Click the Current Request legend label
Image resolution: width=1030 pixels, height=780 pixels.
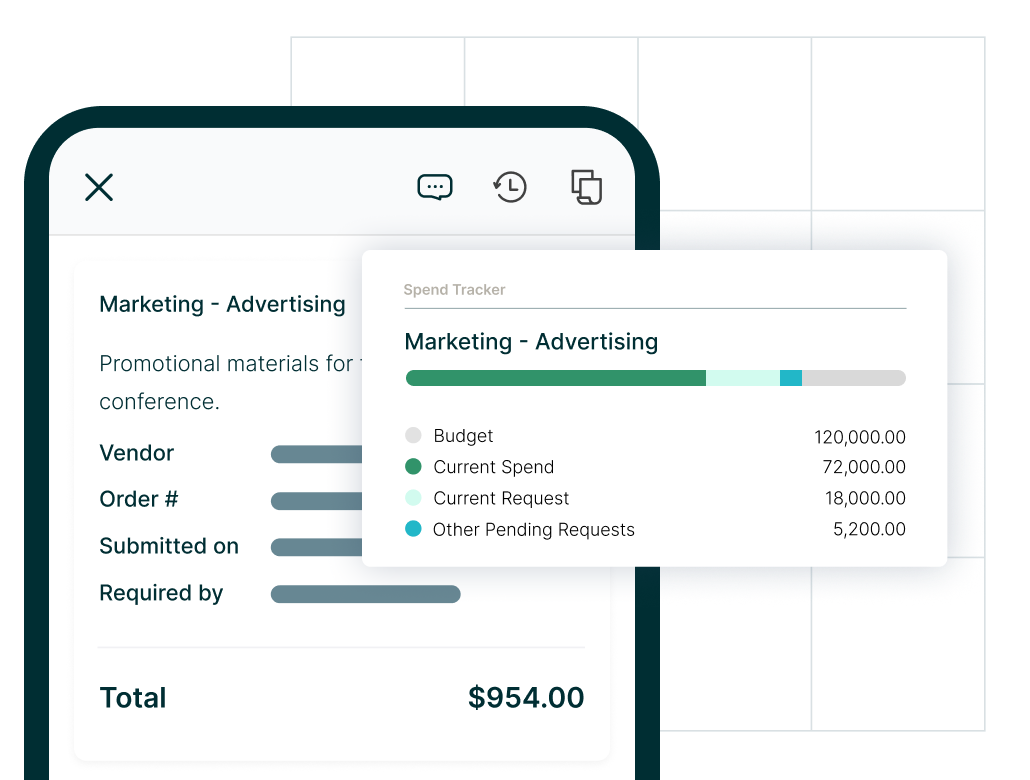click(x=501, y=499)
